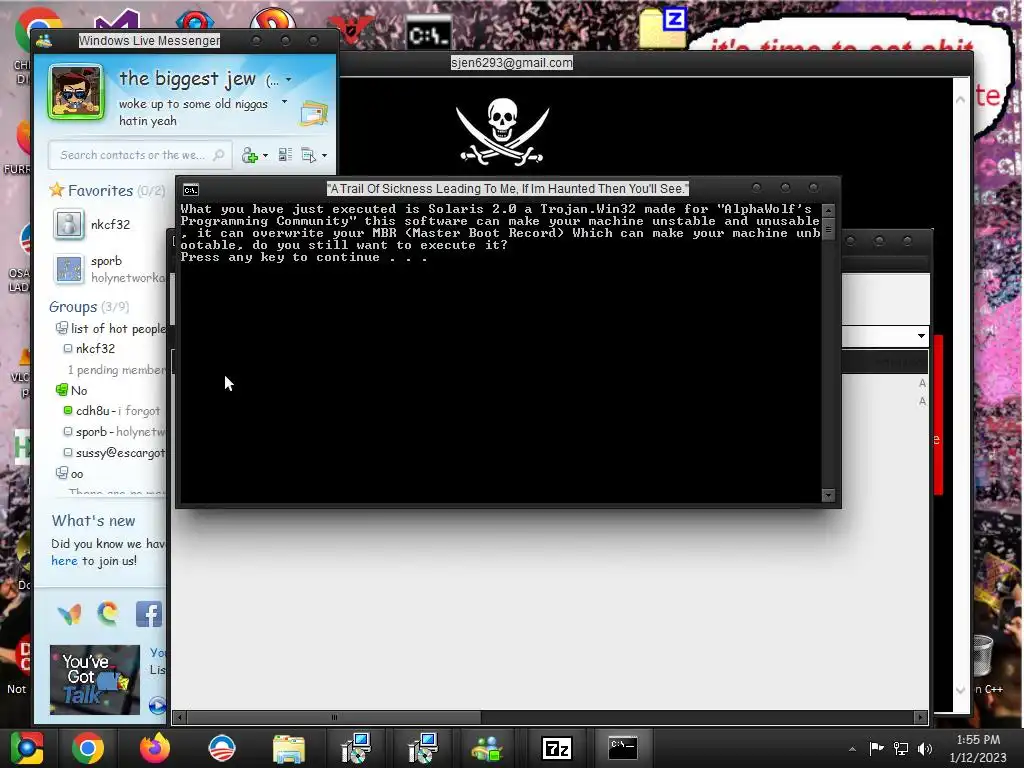Click the 1 pending member text
The height and width of the screenshot is (768, 1024).
click(117, 370)
